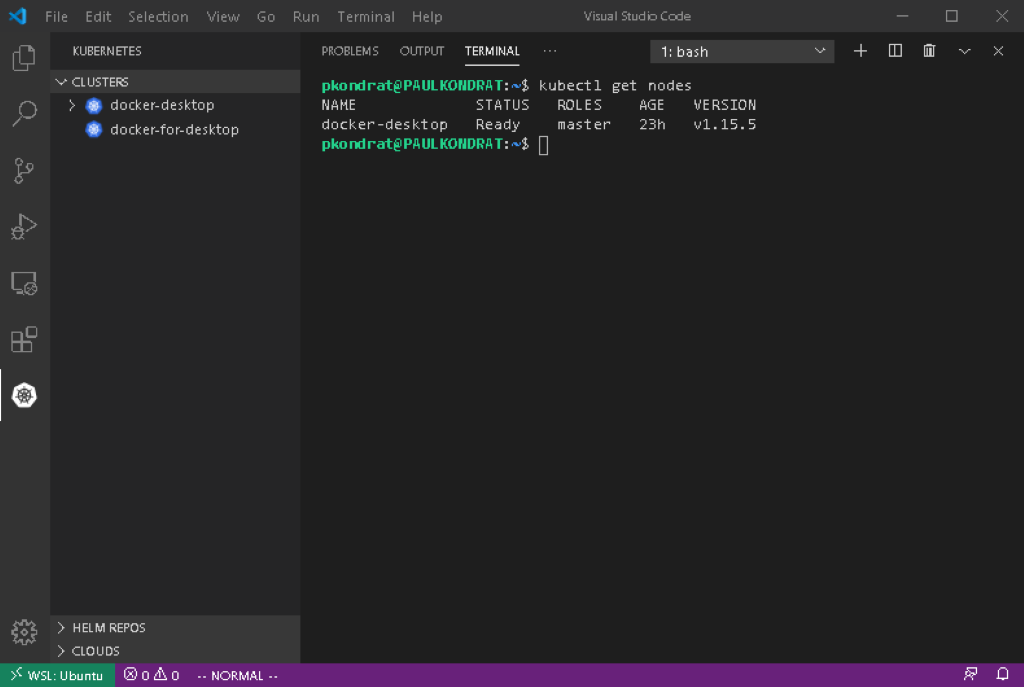Expand the docker-desktop cluster
Viewport: 1024px width, 687px height.
[70, 105]
